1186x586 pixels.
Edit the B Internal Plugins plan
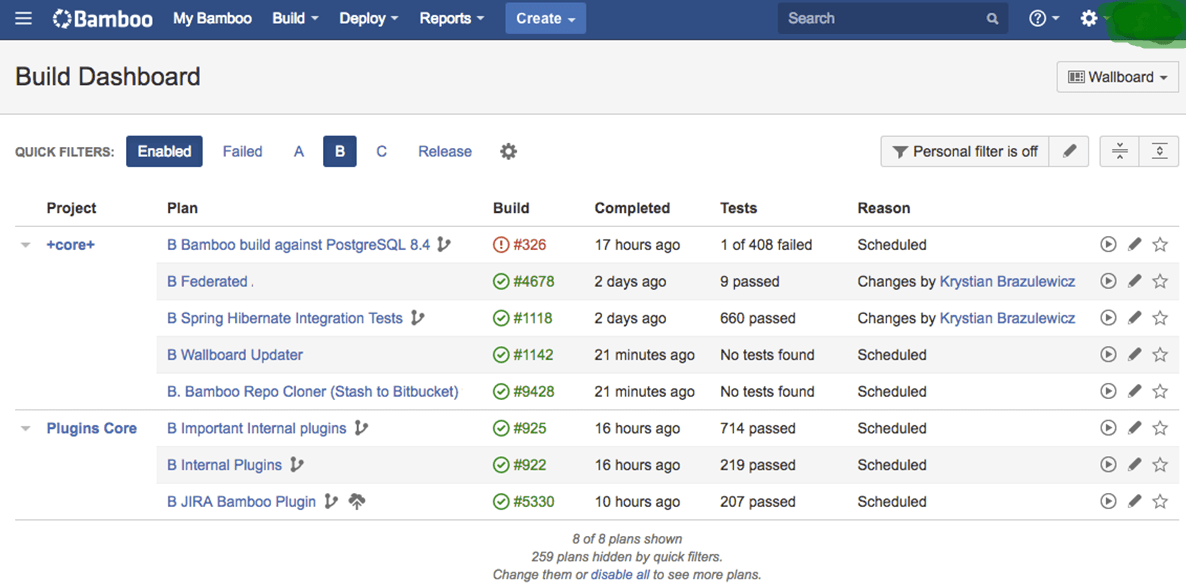(1134, 464)
